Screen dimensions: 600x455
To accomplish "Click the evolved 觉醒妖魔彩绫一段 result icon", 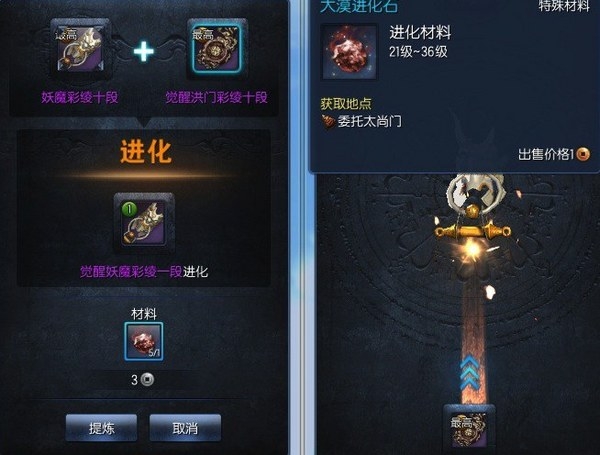I will [x=144, y=223].
